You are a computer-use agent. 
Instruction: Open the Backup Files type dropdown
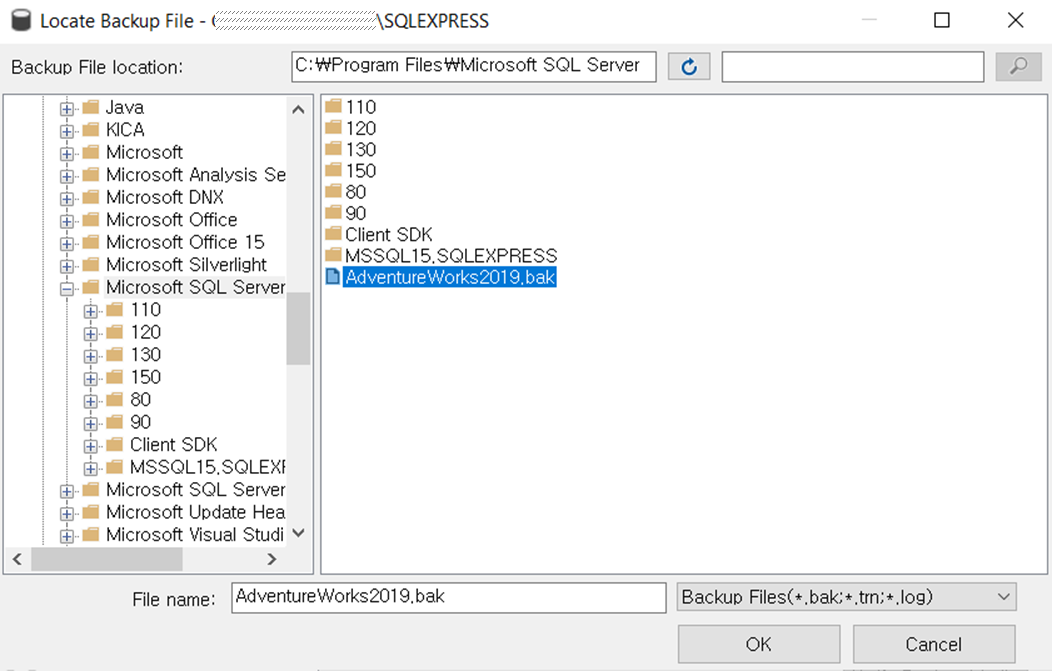click(x=847, y=597)
